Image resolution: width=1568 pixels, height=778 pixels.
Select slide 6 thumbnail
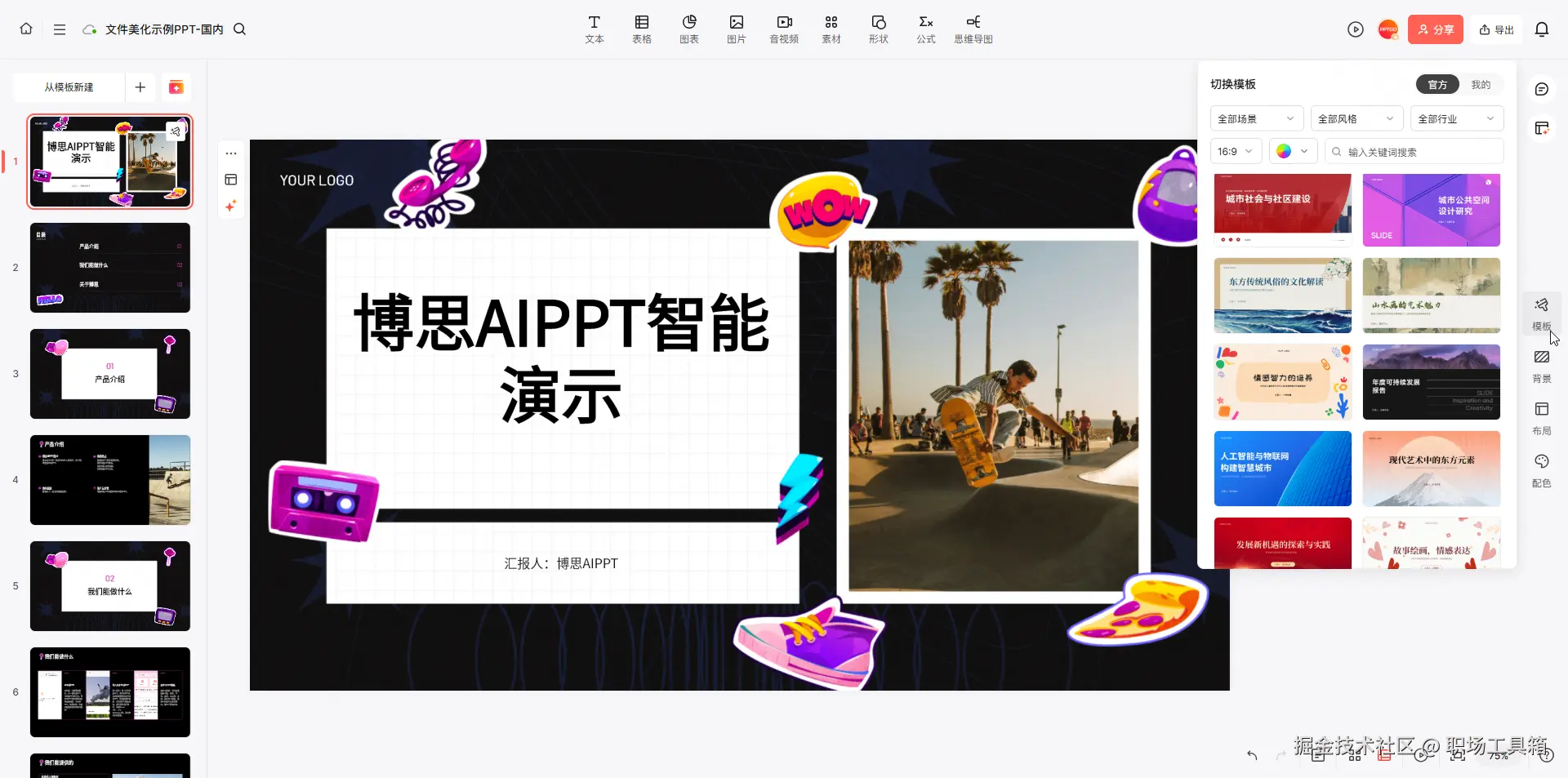pyautogui.click(x=110, y=692)
